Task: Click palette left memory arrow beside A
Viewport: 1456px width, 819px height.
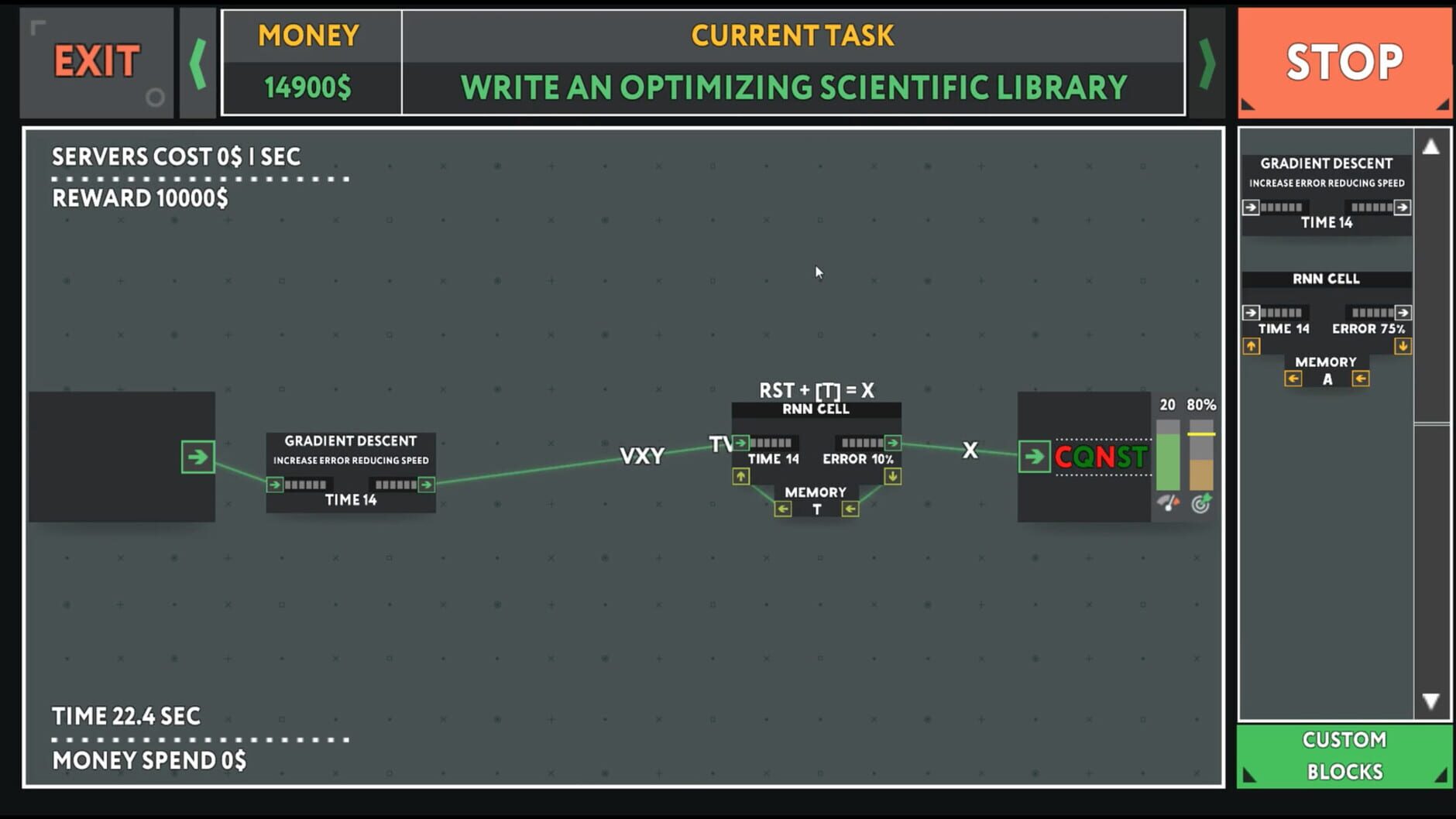Action: (1293, 379)
